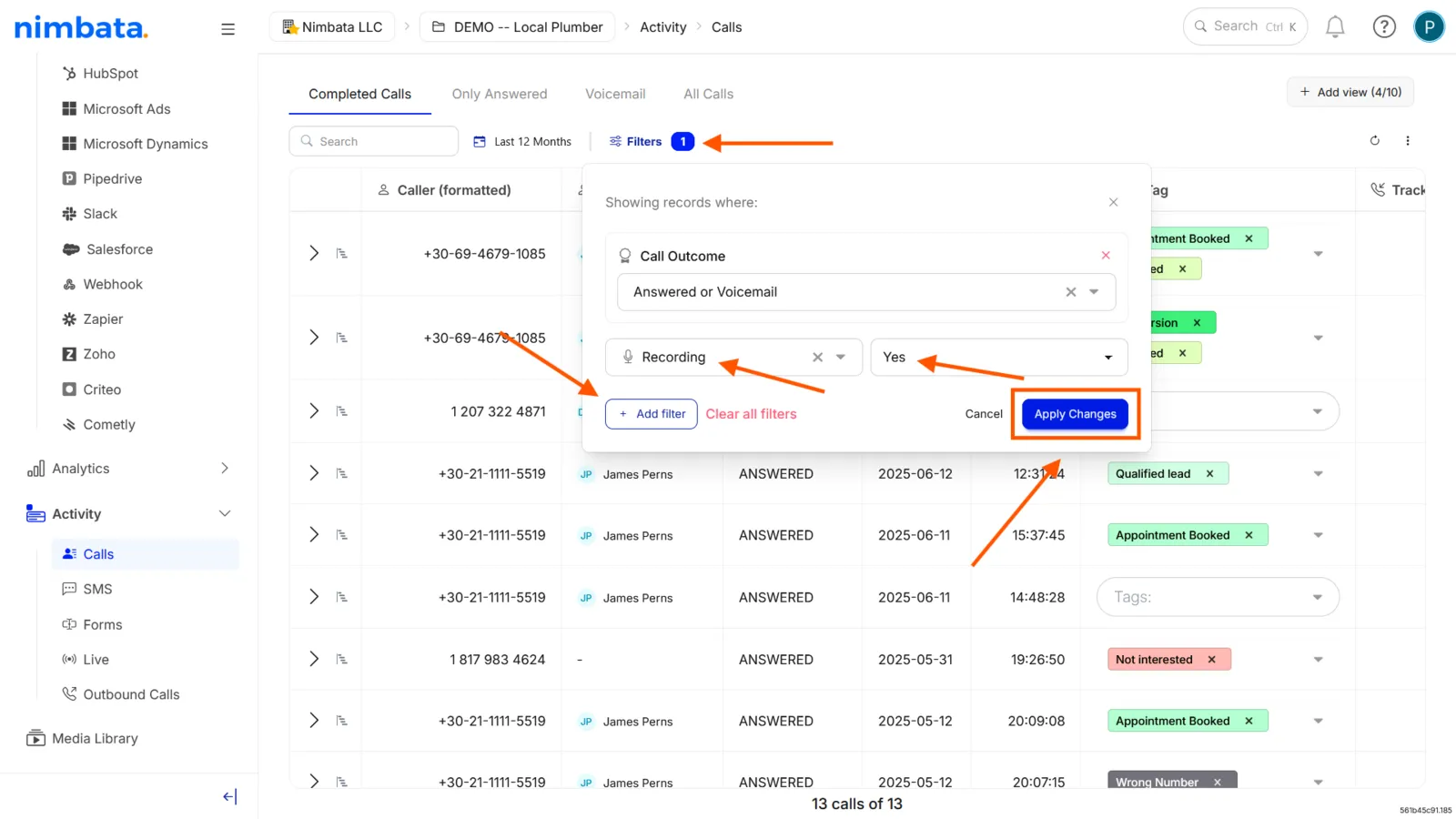Clear the Recording field selection
The width and height of the screenshot is (1456, 819).
817,358
